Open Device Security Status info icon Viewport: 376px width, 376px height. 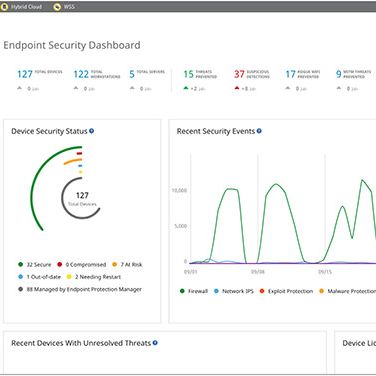coord(91,131)
